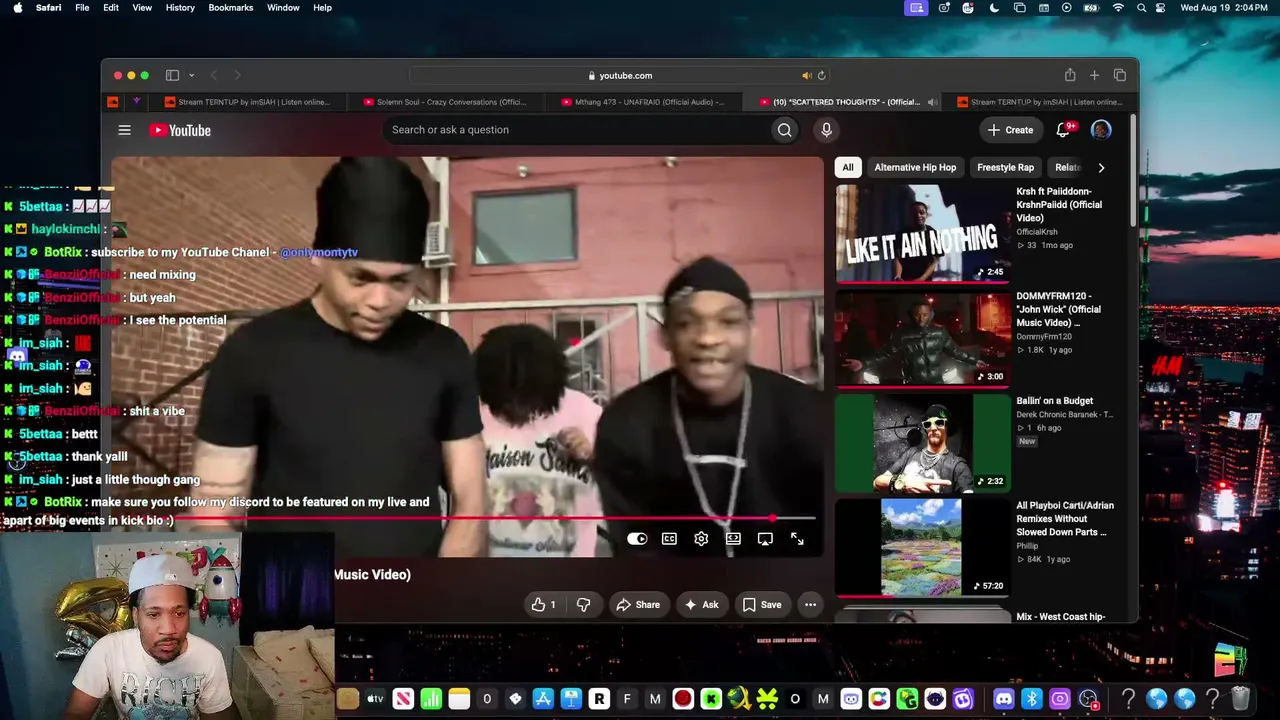The image size is (1280, 720).
Task: Cast video with the AirPlay icon
Action: pyautogui.click(x=765, y=538)
